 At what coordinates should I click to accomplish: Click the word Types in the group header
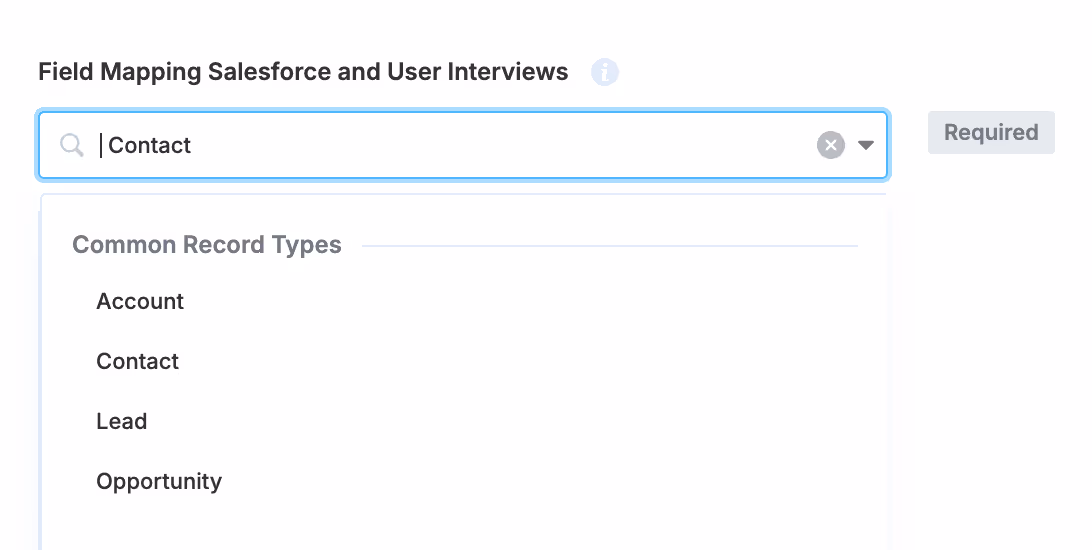[310, 246]
